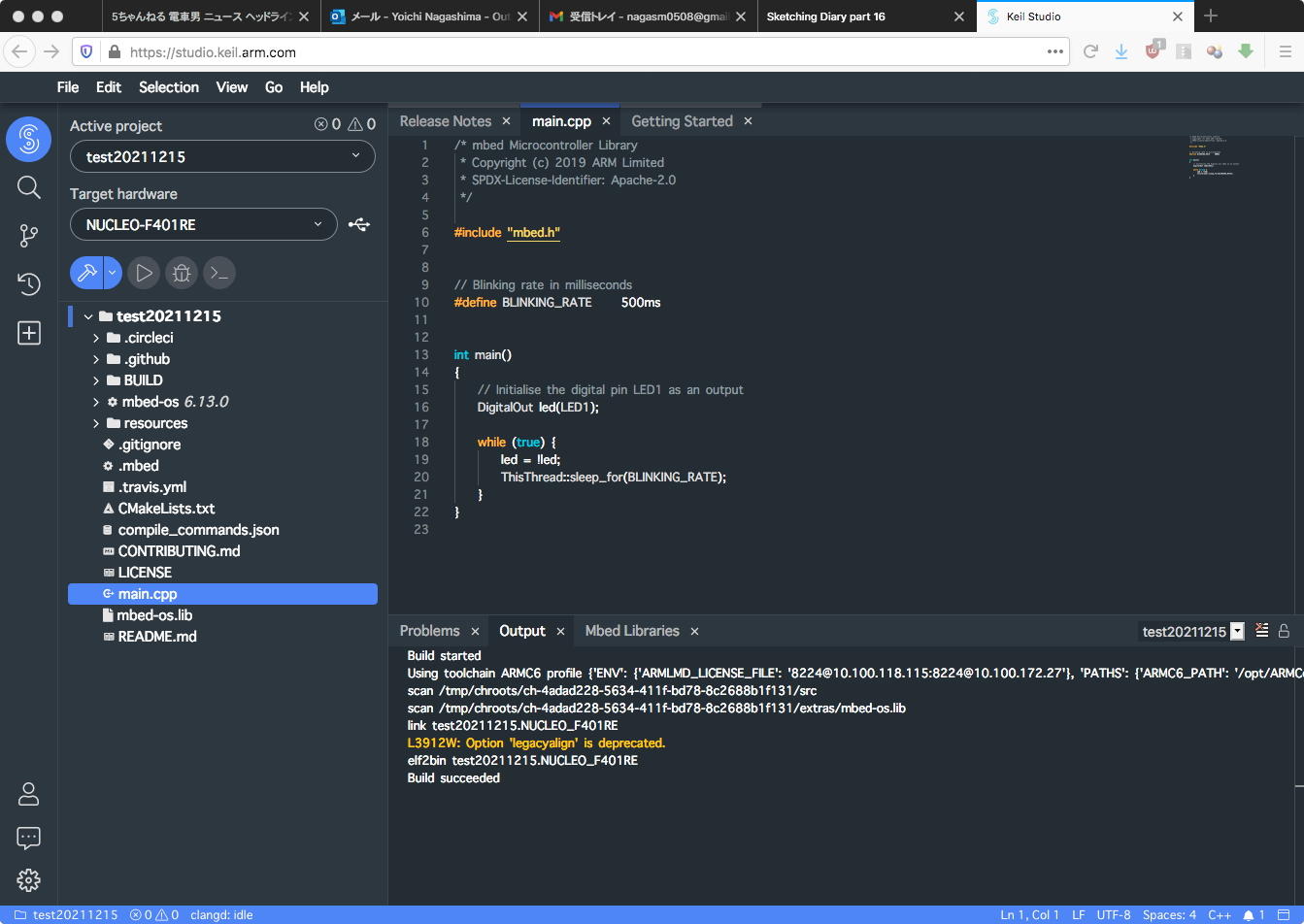The width and height of the screenshot is (1304, 924).
Task: Expand the resources folder
Action: [96, 423]
